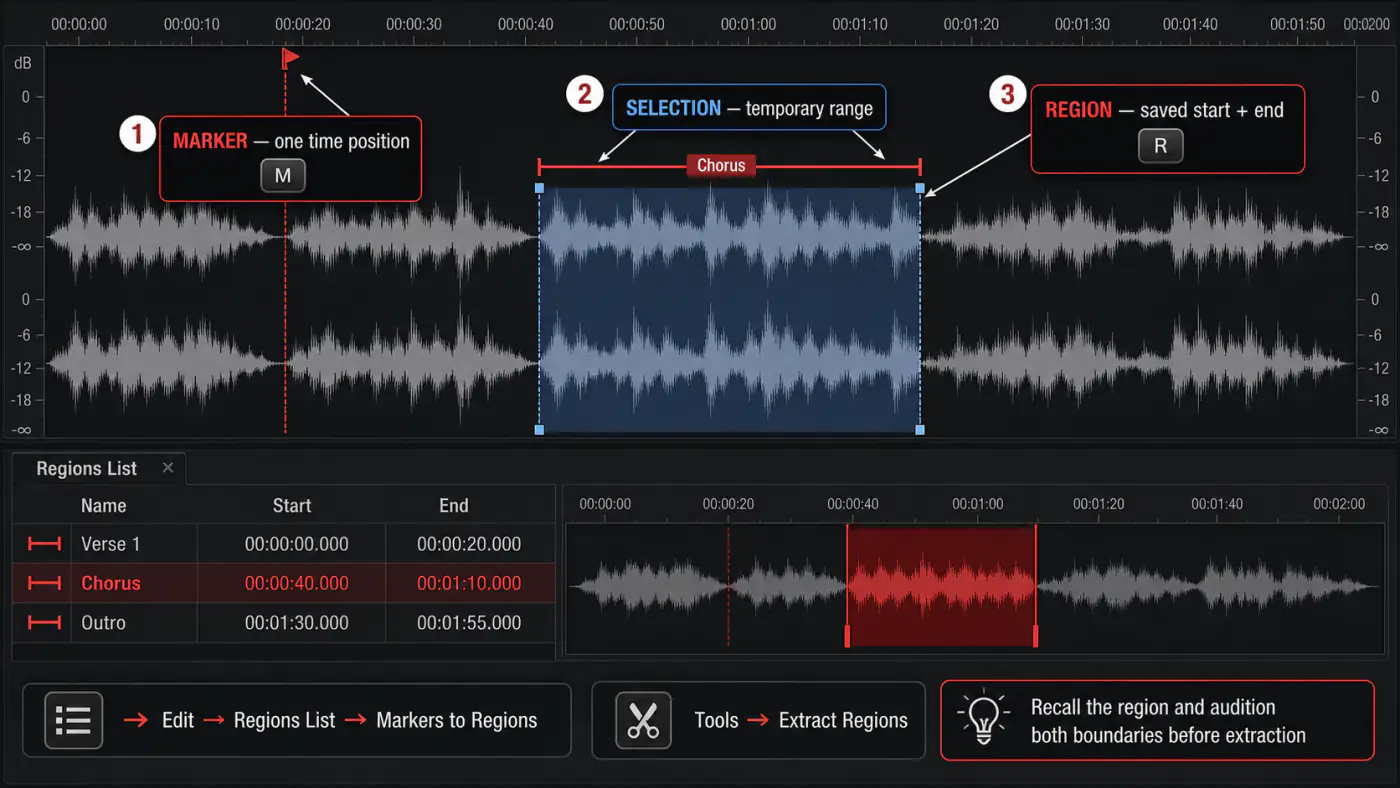Image resolution: width=1400 pixels, height=788 pixels.
Task: Click the scissors Extract icon
Action: point(643,720)
